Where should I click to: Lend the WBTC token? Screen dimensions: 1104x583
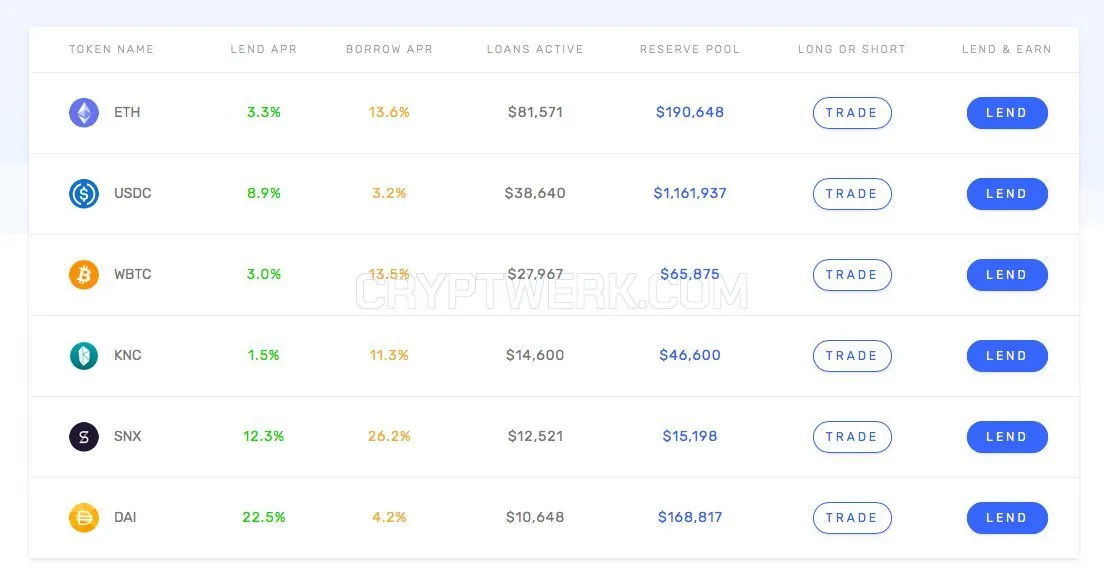pos(1007,275)
